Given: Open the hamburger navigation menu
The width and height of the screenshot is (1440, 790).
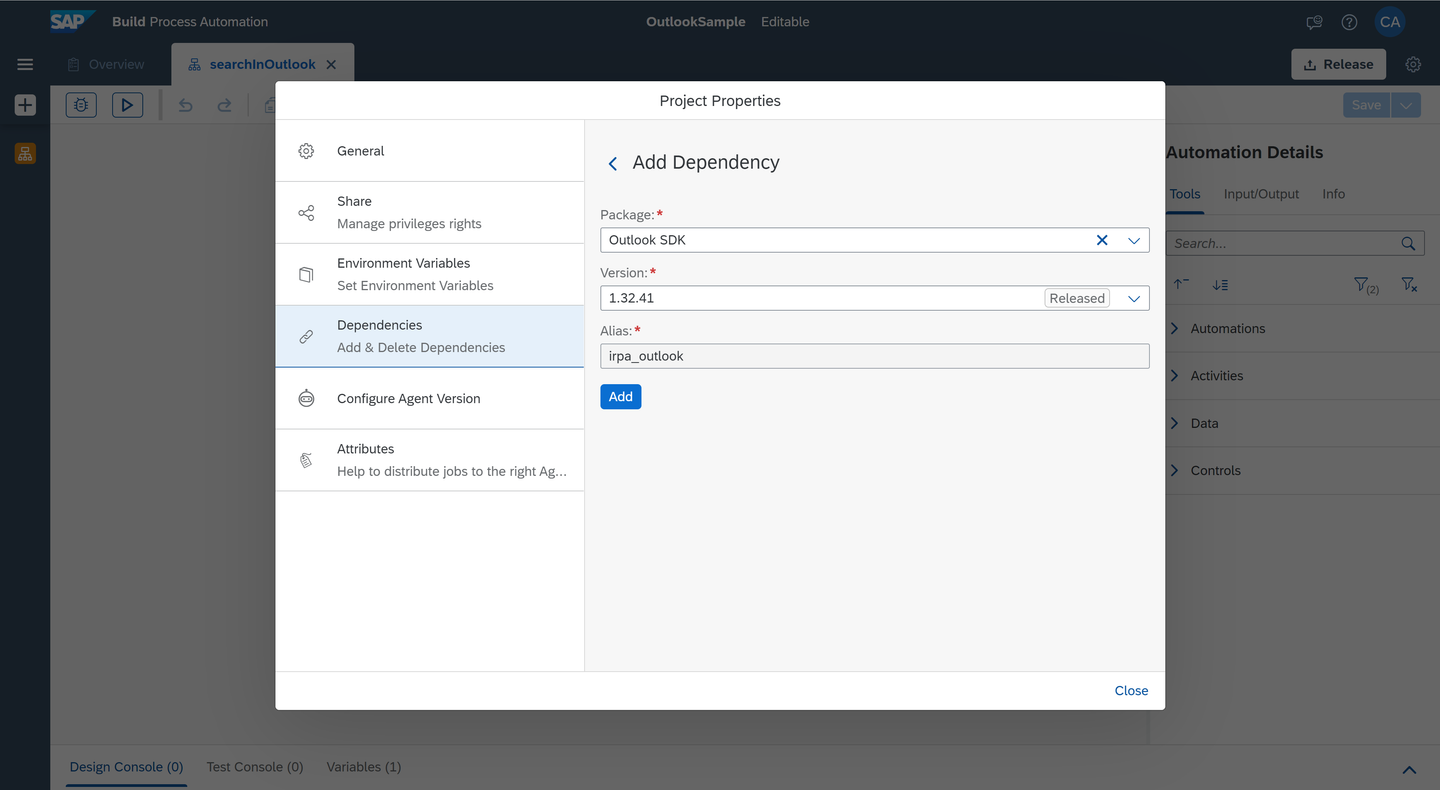Looking at the screenshot, I should coord(25,64).
